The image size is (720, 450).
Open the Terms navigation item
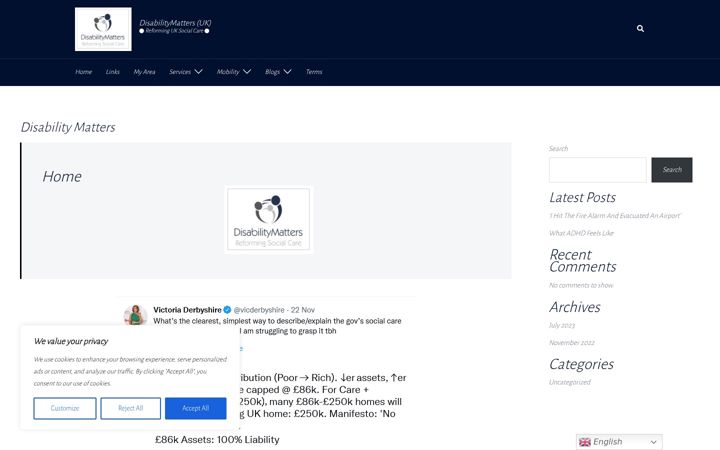tap(314, 72)
